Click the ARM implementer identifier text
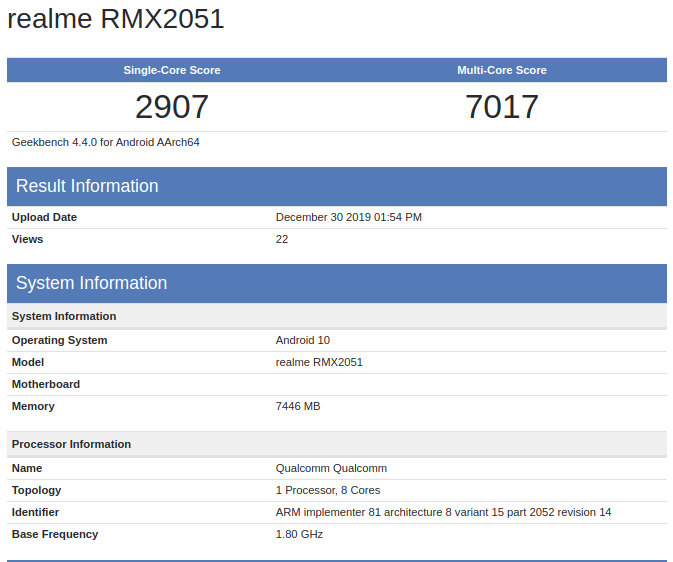 pos(443,512)
